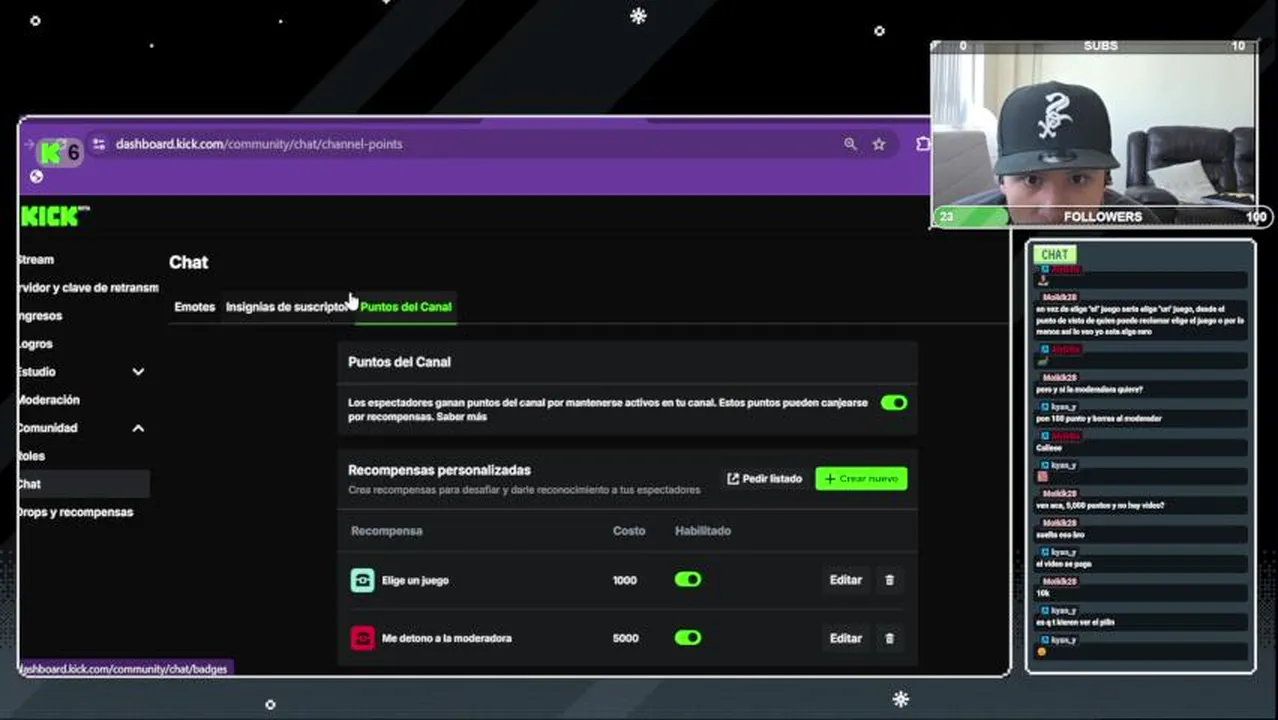Screen dimensions: 1278x720
Task: Select Chat in the sidebar
Action: pos(84,484)
